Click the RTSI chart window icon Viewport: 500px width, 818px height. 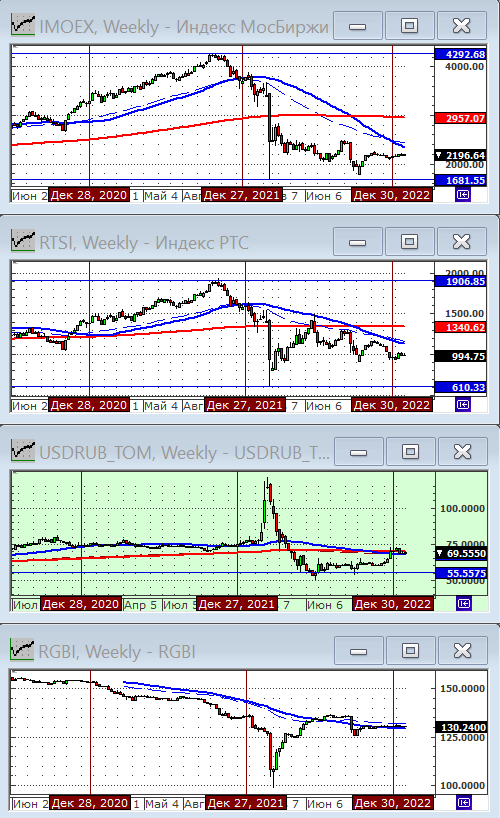[x=22, y=241]
